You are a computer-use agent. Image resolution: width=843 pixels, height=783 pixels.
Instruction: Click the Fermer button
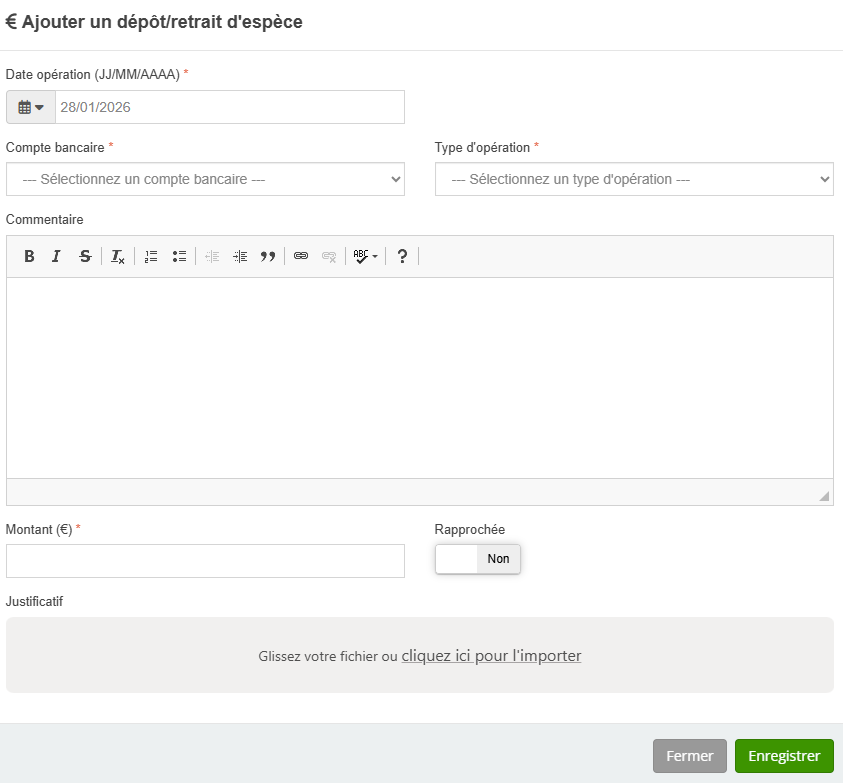(689, 756)
